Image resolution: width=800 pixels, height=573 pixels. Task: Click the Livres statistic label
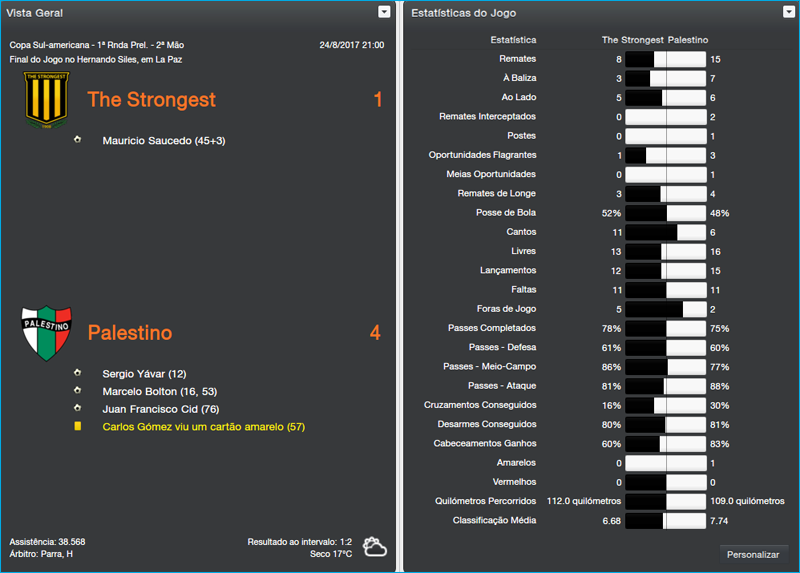tap(523, 251)
